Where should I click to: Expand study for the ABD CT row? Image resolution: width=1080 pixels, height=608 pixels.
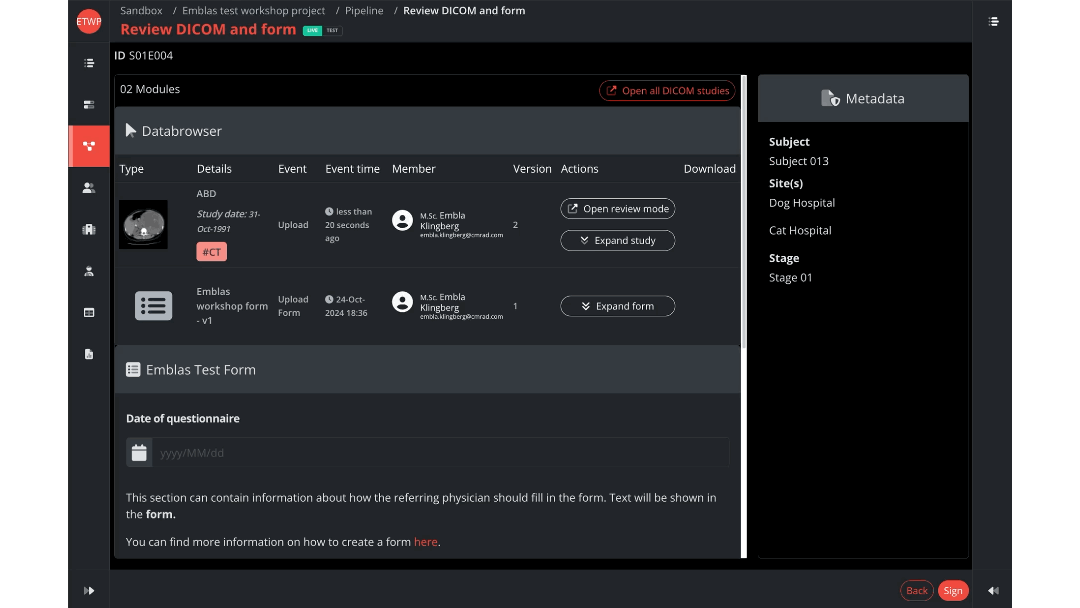617,240
